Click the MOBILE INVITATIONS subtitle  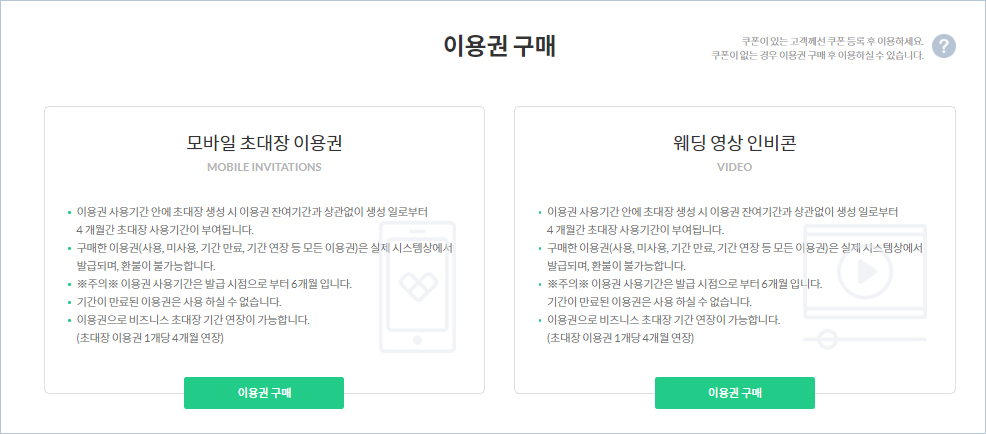pyautogui.click(x=264, y=167)
